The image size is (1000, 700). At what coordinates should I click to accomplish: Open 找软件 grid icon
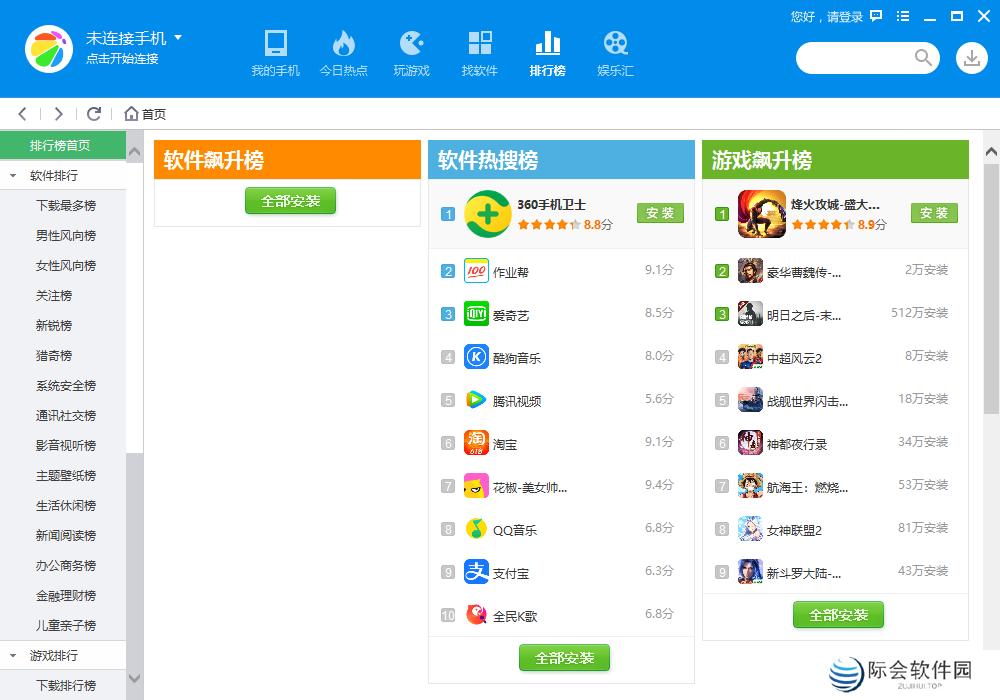click(479, 43)
